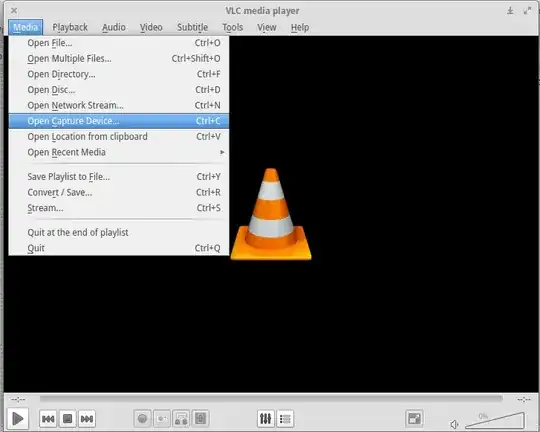
Task: Adjust the volume slider
Action: (495, 420)
